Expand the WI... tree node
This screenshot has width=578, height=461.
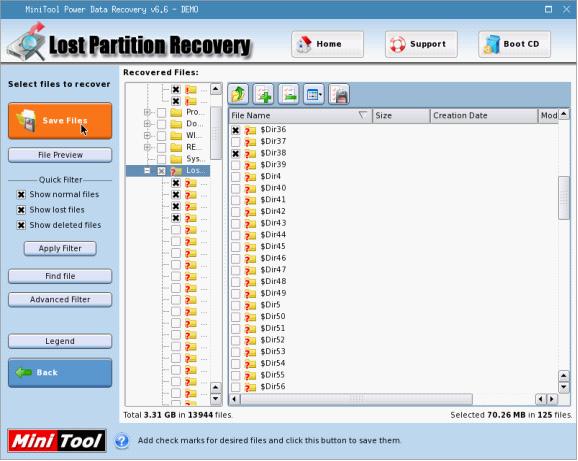point(147,136)
